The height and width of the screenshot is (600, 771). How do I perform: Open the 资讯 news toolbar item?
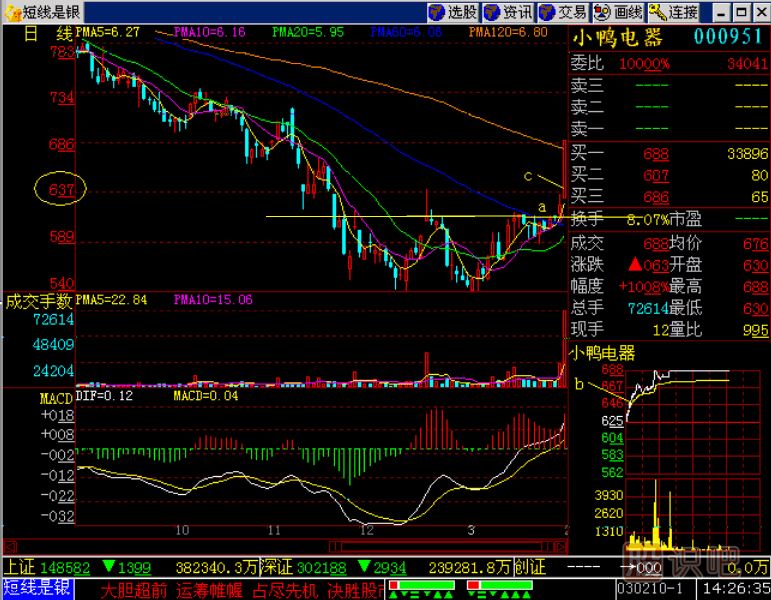point(508,12)
